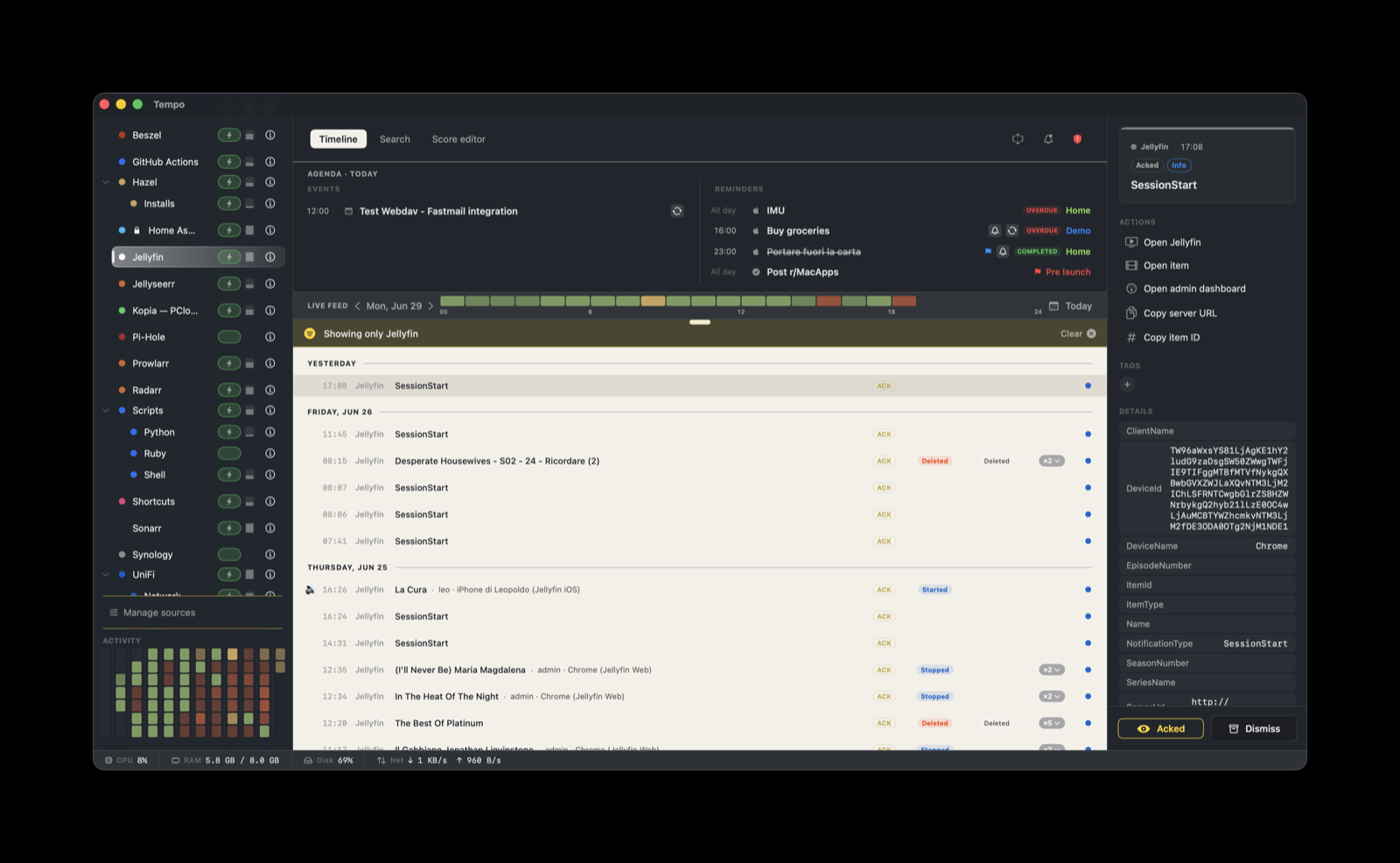Toggle the Synology source switch

(x=229, y=555)
